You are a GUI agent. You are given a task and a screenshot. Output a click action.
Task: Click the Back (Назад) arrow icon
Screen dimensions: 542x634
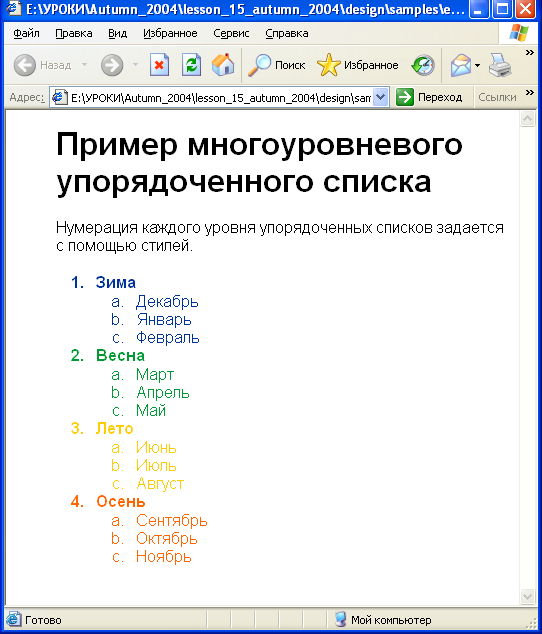[25, 65]
